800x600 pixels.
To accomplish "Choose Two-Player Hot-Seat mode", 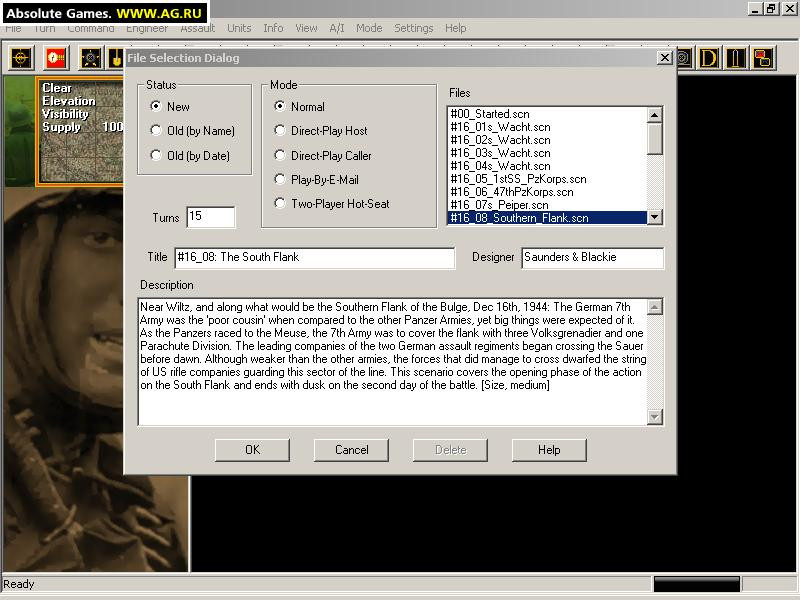I will 332,204.
